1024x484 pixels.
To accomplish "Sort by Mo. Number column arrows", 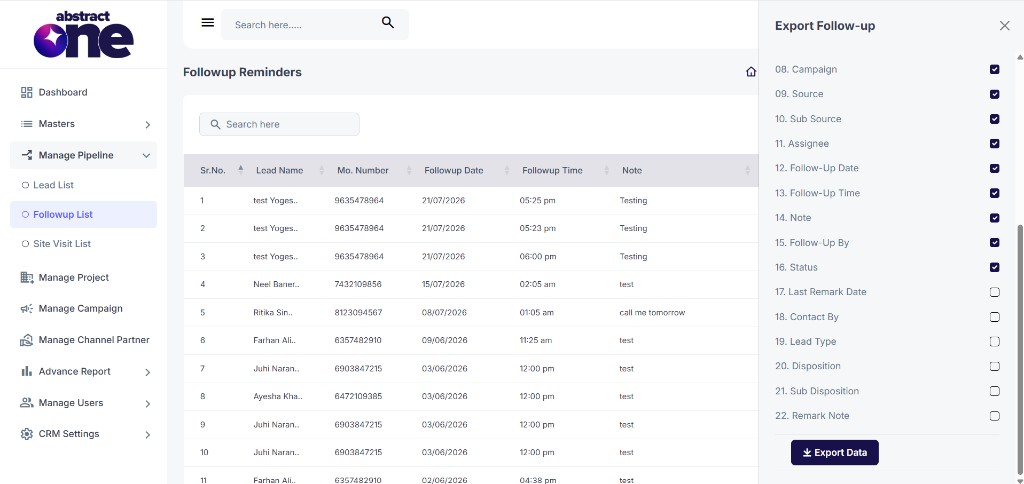I will point(409,170).
